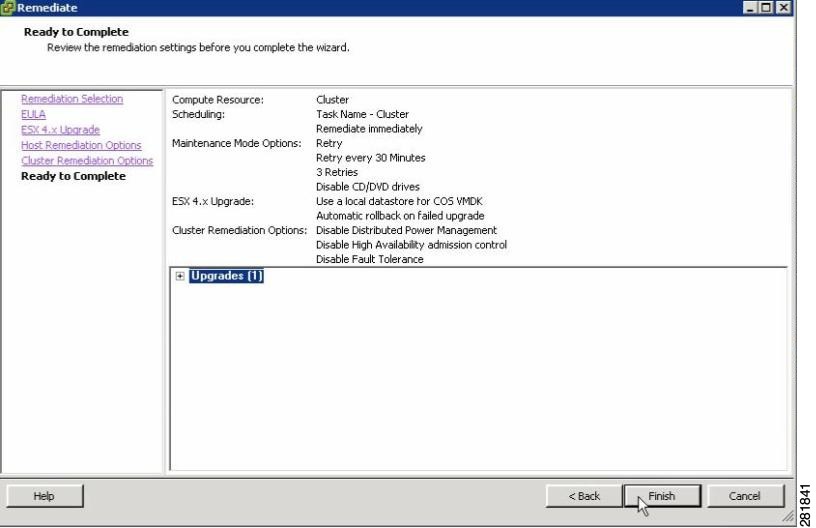The height and width of the screenshot is (528, 816).
Task: Open the ESX 4.x Upgrade step
Action: pos(60,130)
